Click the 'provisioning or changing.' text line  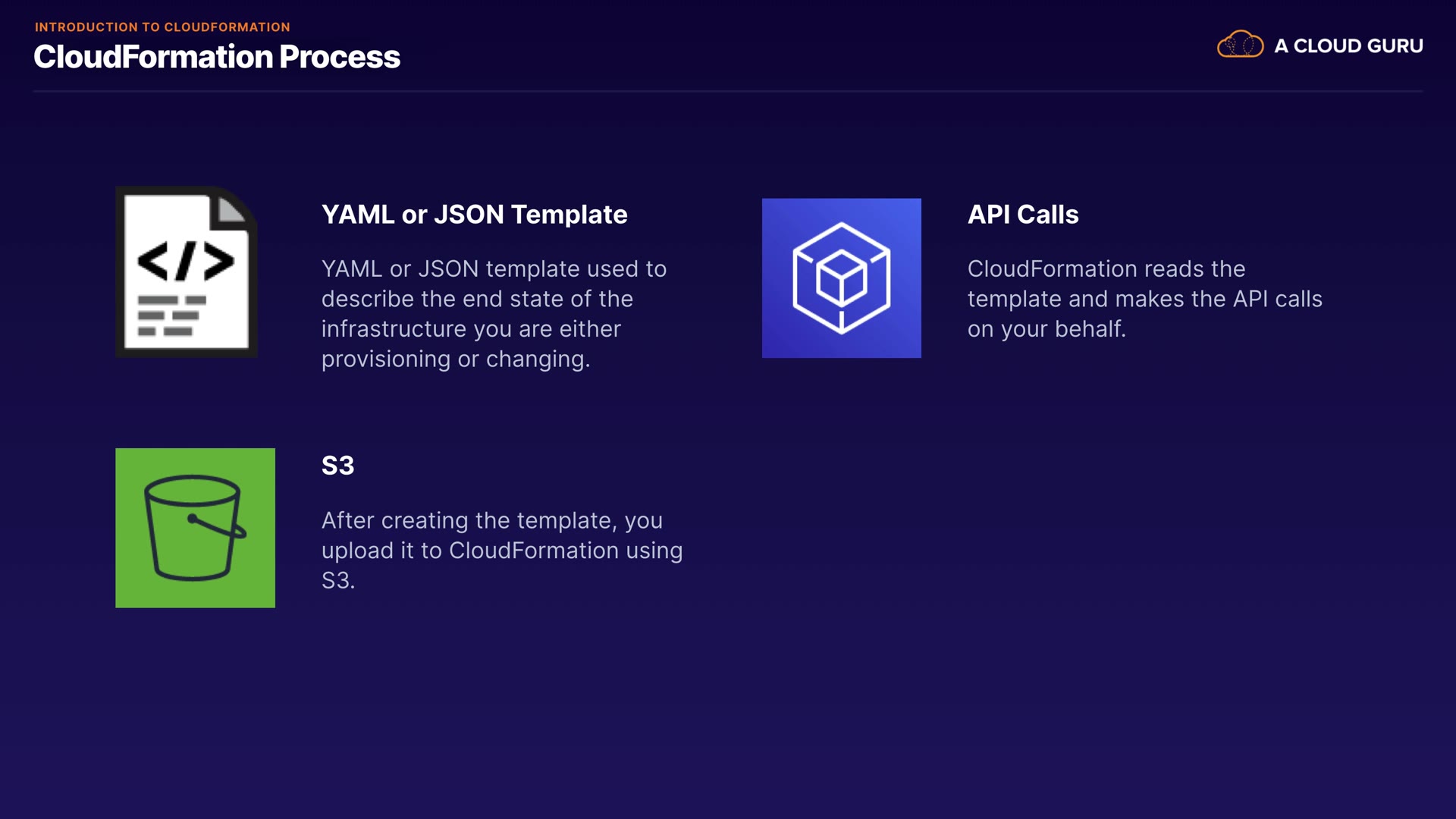click(x=455, y=359)
